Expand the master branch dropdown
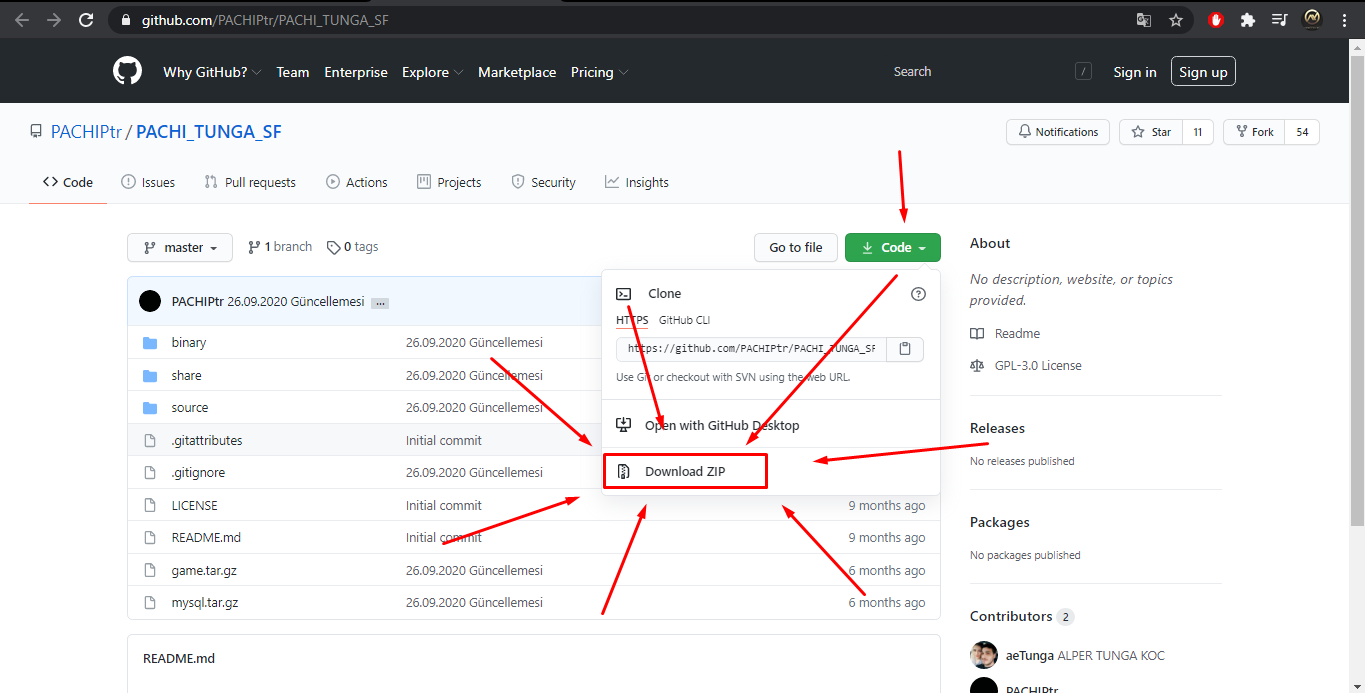Screen dimensions: 1365x693 coord(180,247)
